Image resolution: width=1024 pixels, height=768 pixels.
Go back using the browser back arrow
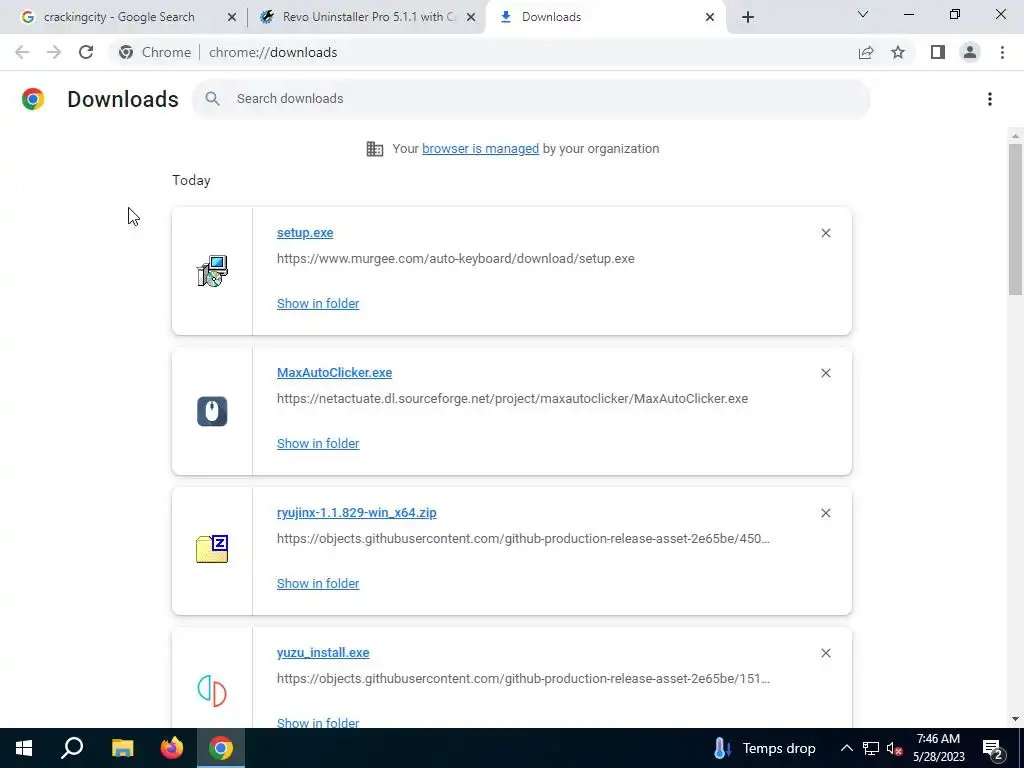tap(22, 52)
